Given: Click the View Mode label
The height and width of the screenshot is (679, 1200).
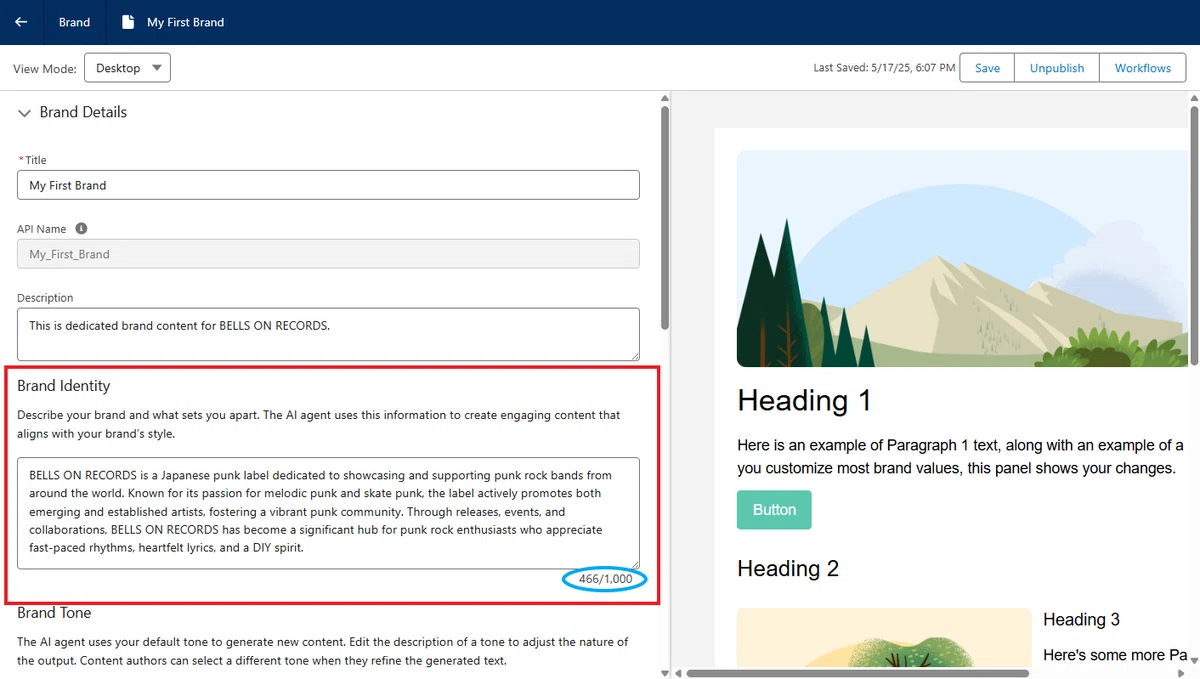Looking at the screenshot, I should coord(44,69).
